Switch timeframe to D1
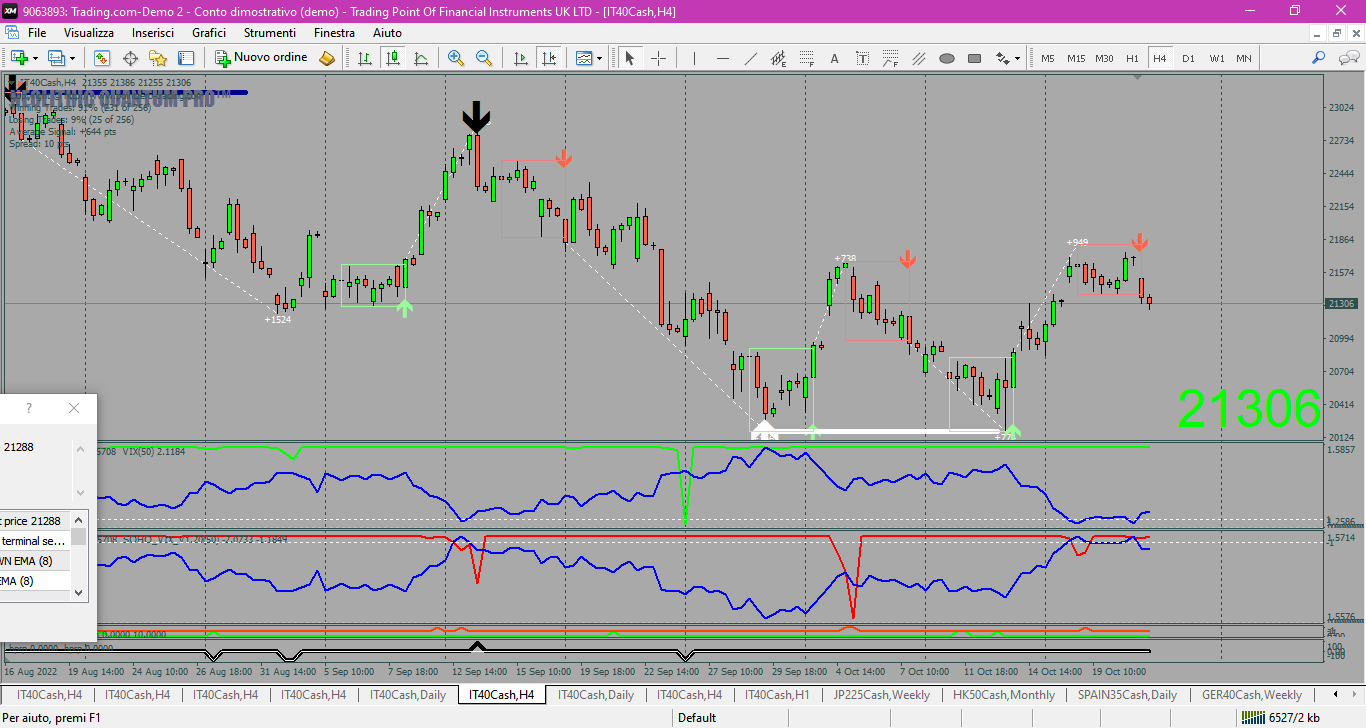 (x=1188, y=58)
